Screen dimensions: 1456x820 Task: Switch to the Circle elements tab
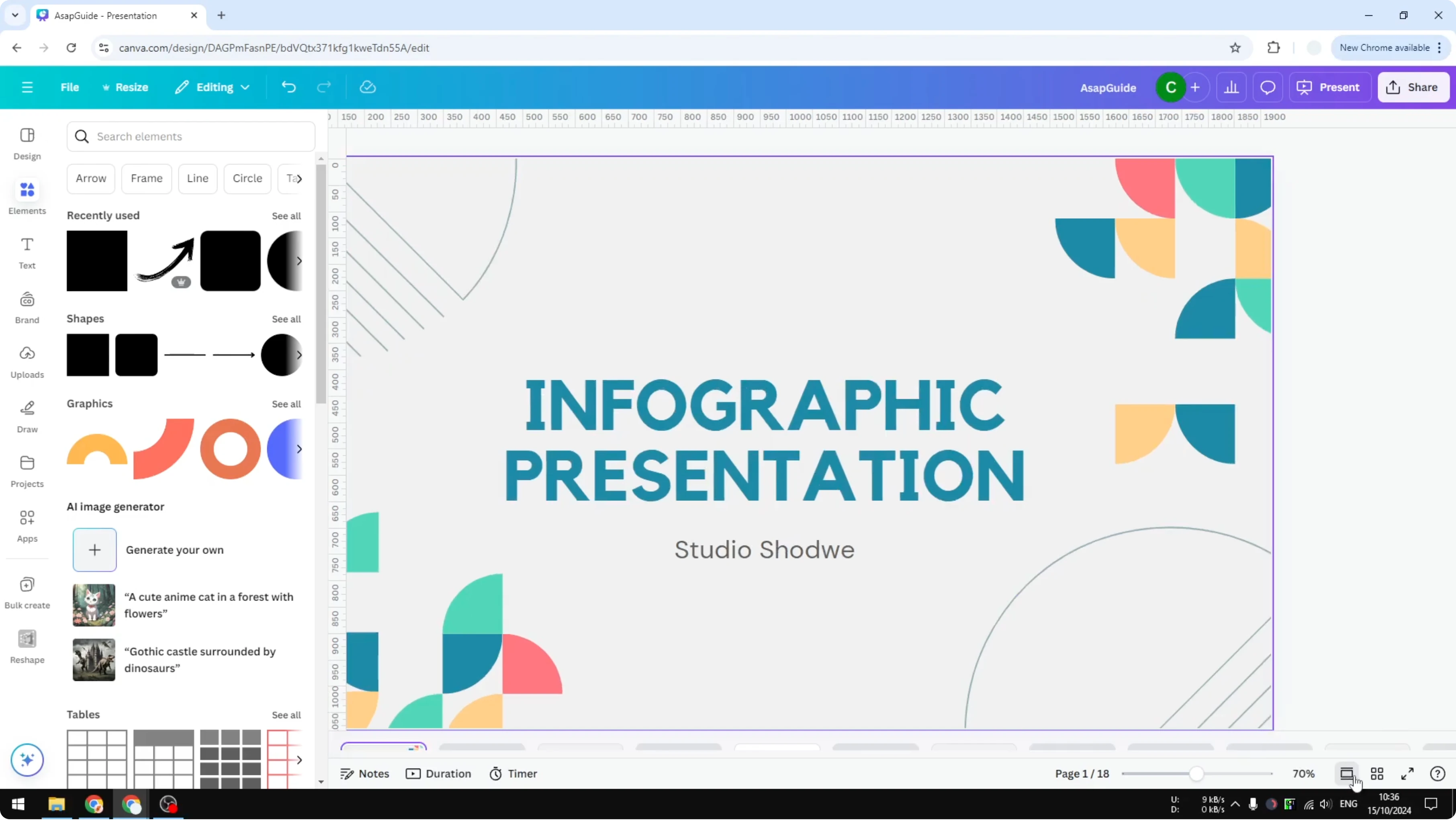[247, 178]
